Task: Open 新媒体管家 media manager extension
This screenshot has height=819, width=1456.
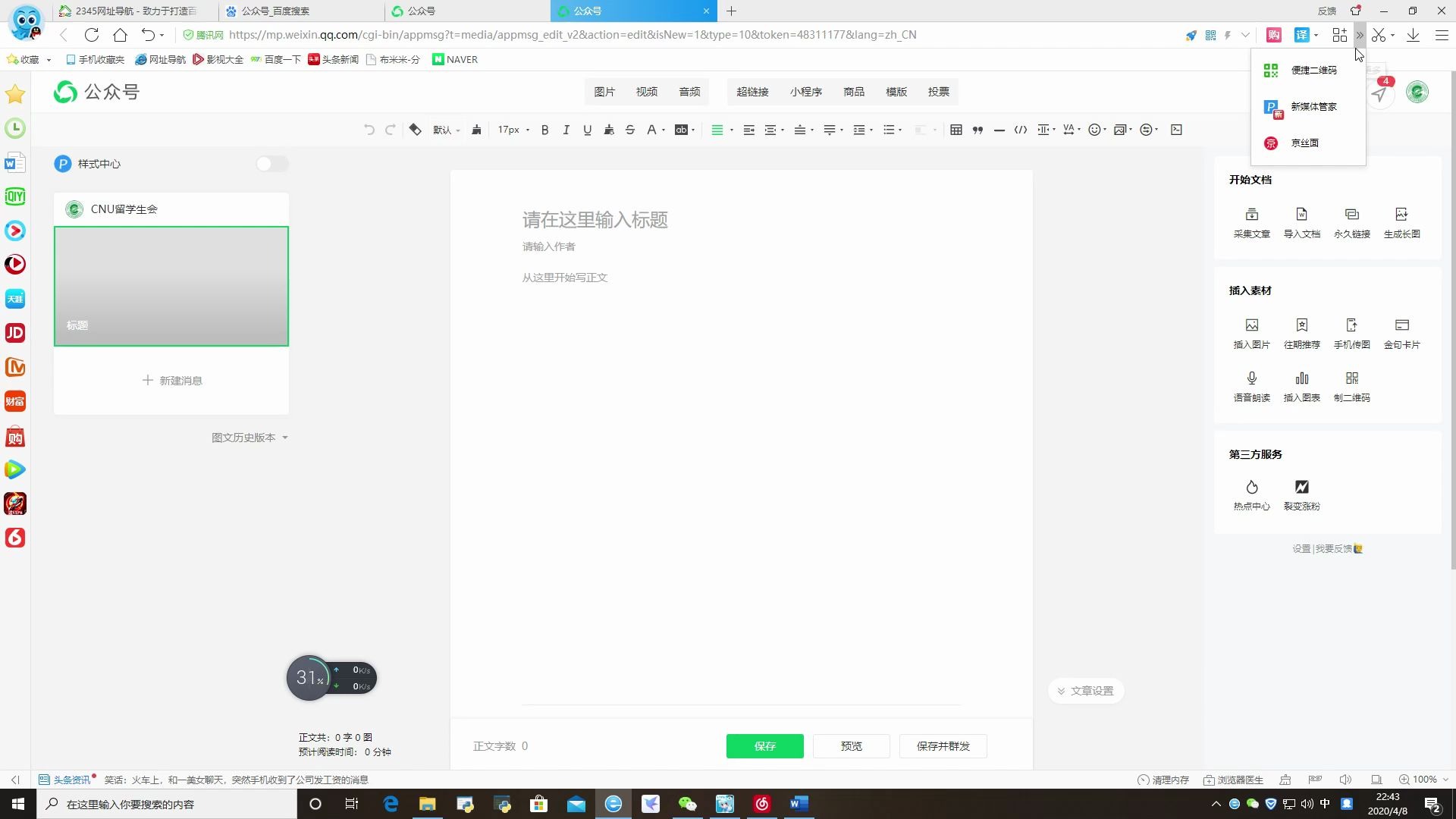Action: point(1310,106)
